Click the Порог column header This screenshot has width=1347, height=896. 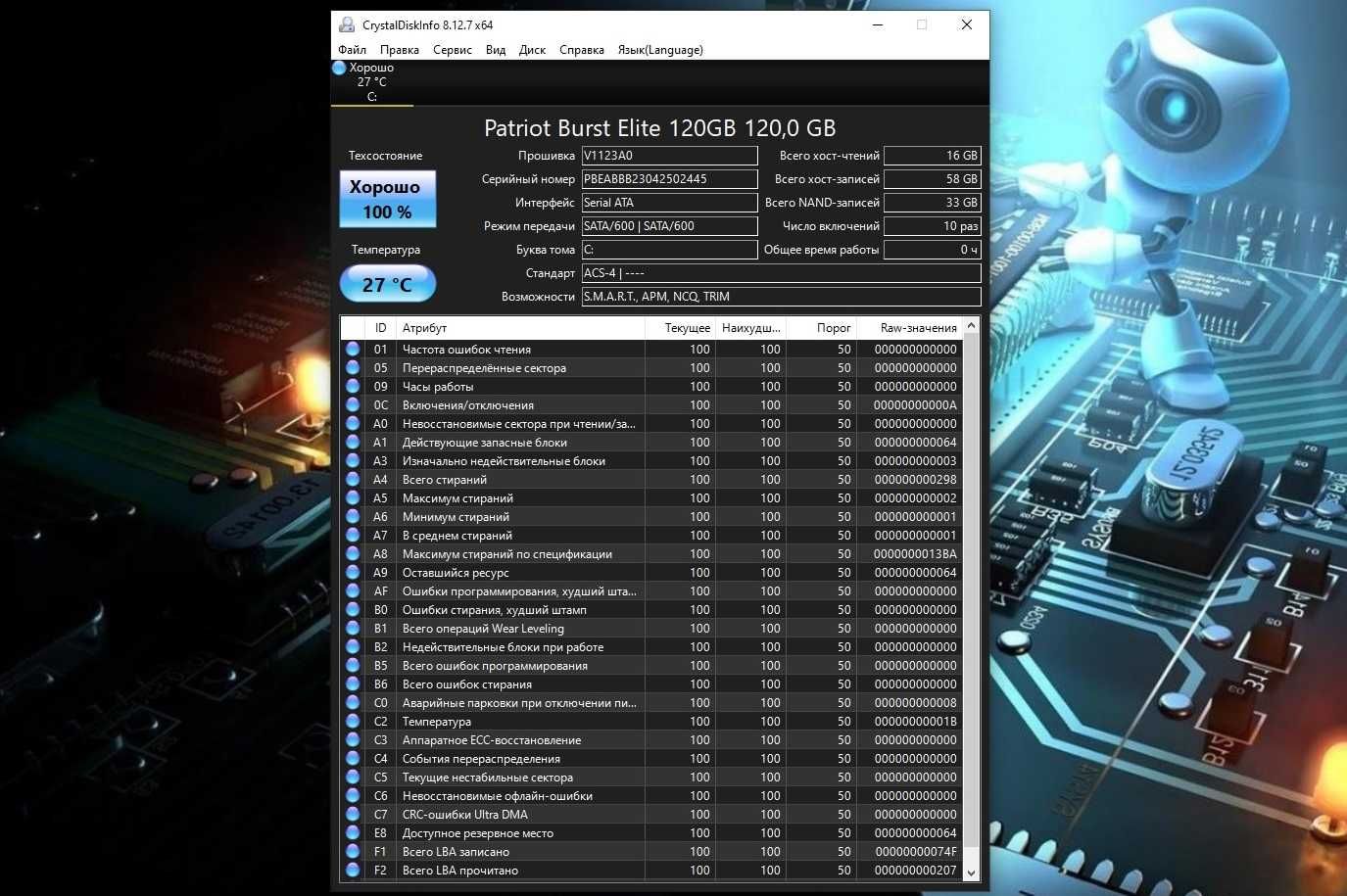[822, 328]
